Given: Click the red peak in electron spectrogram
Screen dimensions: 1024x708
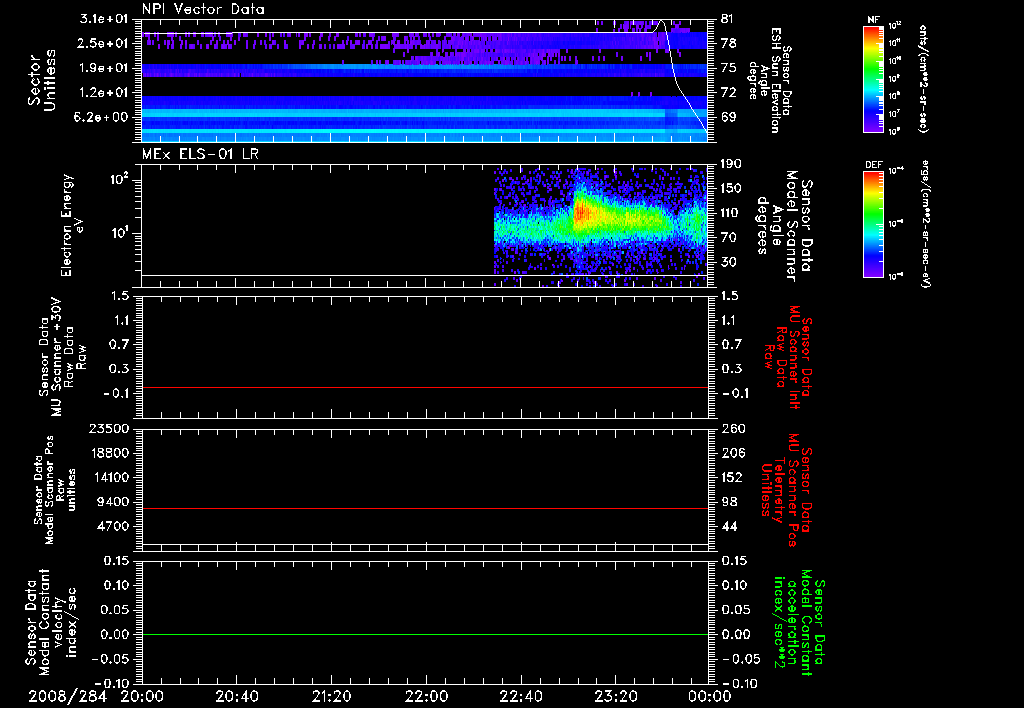Looking at the screenshot, I should click(x=580, y=213).
